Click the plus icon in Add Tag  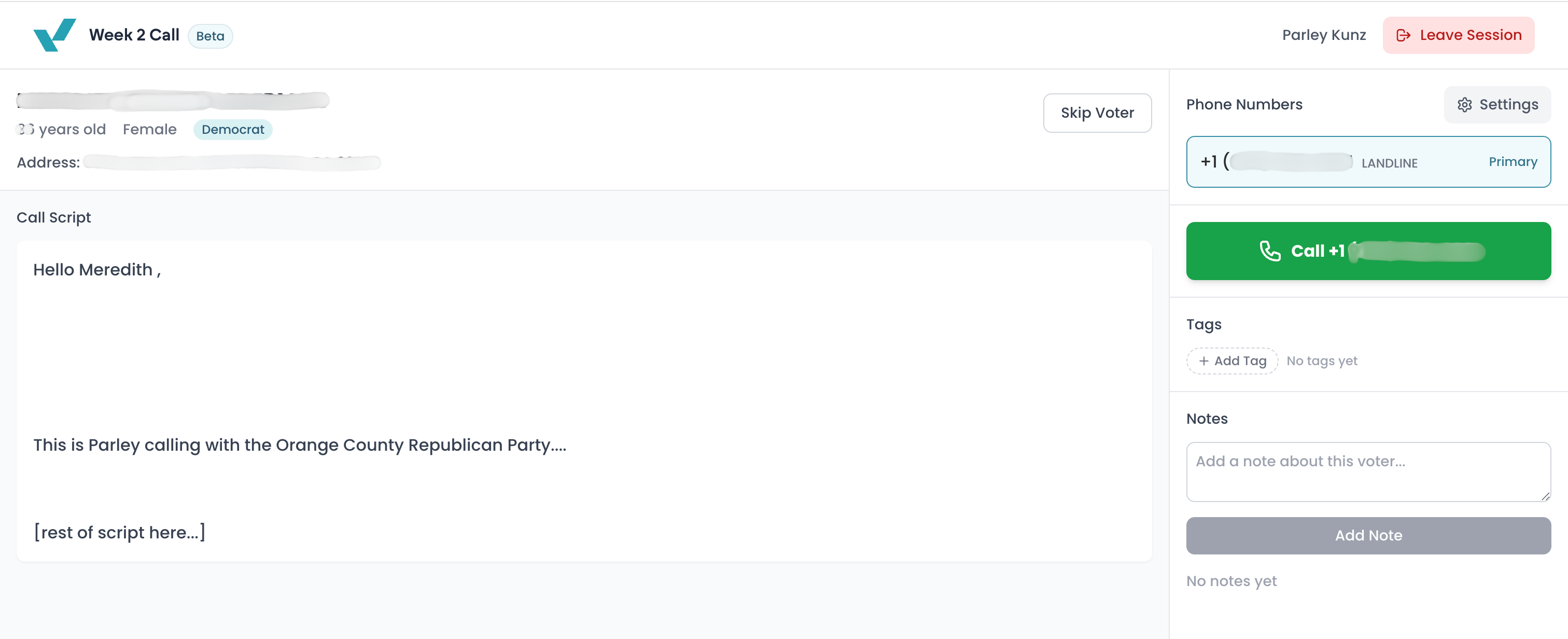click(1203, 361)
